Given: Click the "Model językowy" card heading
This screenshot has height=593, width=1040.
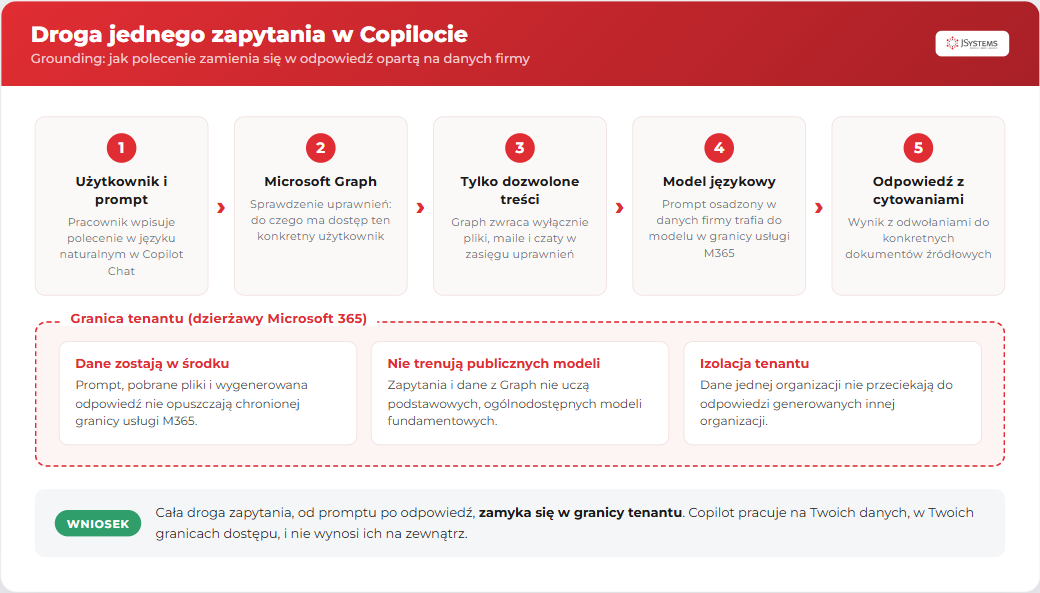Looking at the screenshot, I should pyautogui.click(x=719, y=182).
